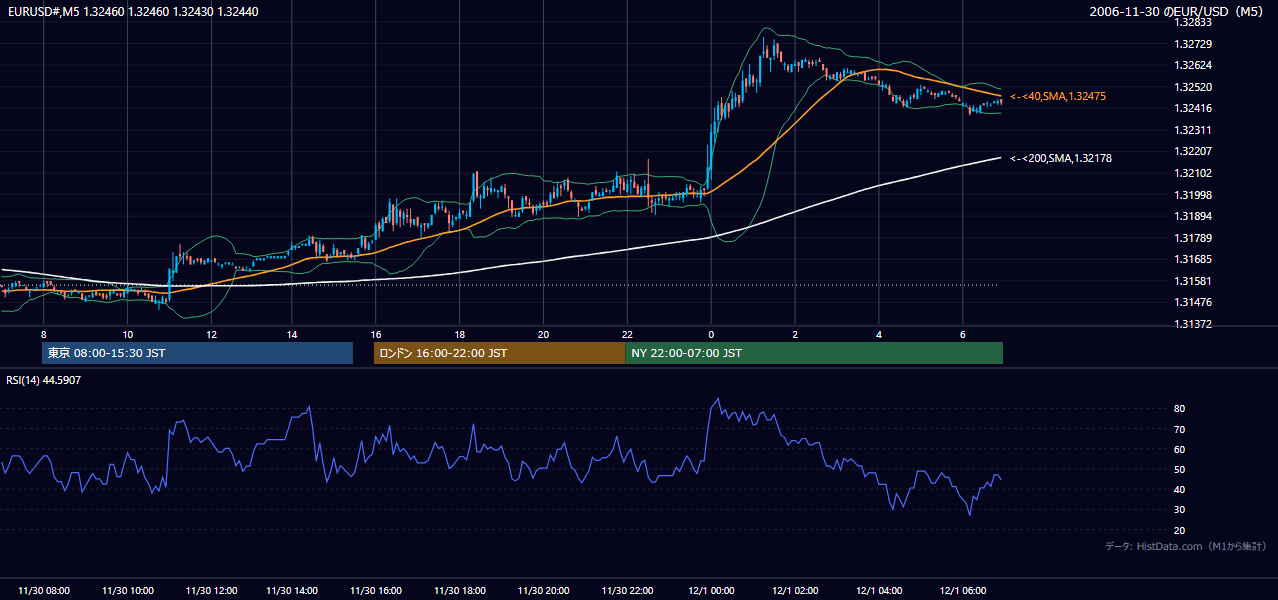Screen dimensions: 1278x600
Task: Click the 11/30 14:00 time label
Action: pyautogui.click(x=293, y=591)
